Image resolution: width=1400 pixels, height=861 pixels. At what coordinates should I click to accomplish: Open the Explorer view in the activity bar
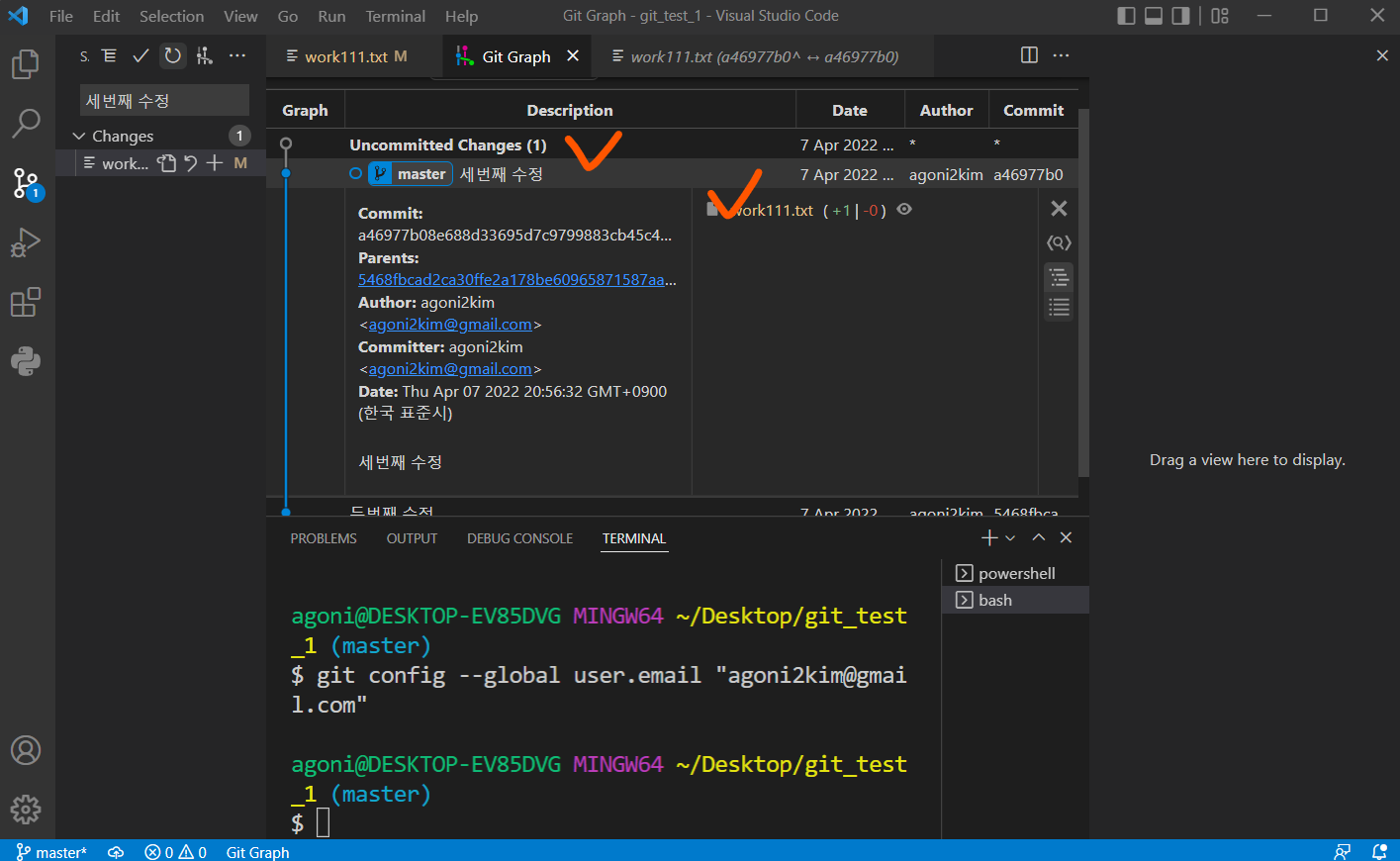tap(25, 64)
